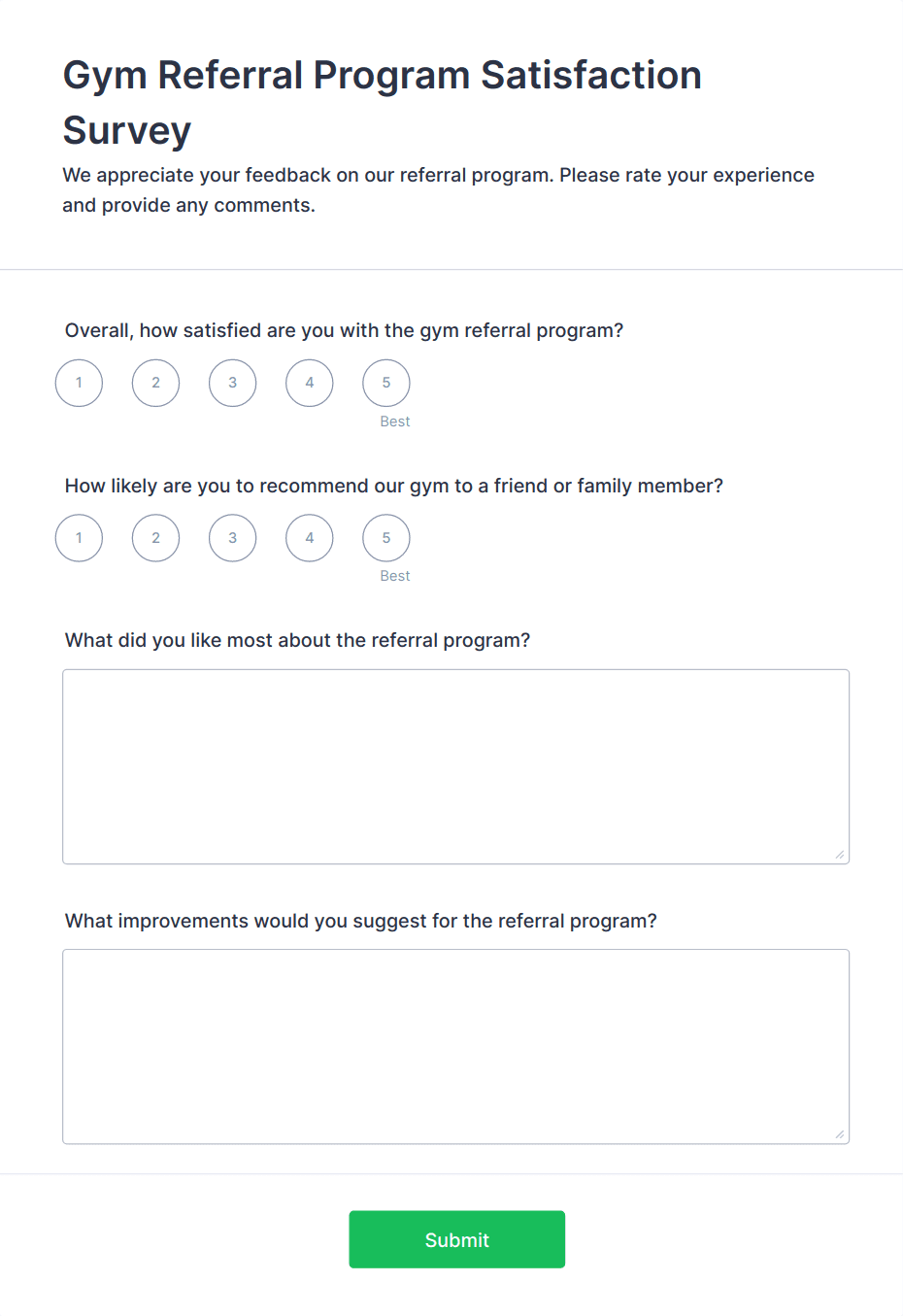This screenshot has width=903, height=1316.
Task: Select rating 4 for overall satisfaction
Action: (x=309, y=383)
